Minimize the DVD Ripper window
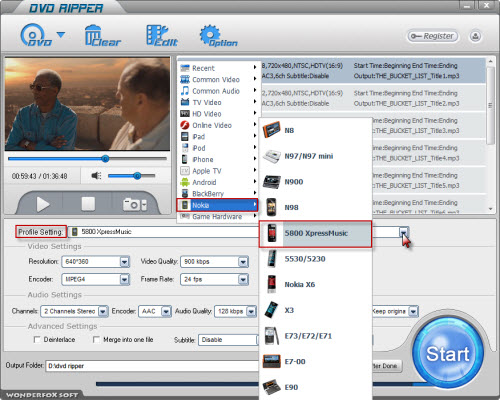 (x=467, y=5)
